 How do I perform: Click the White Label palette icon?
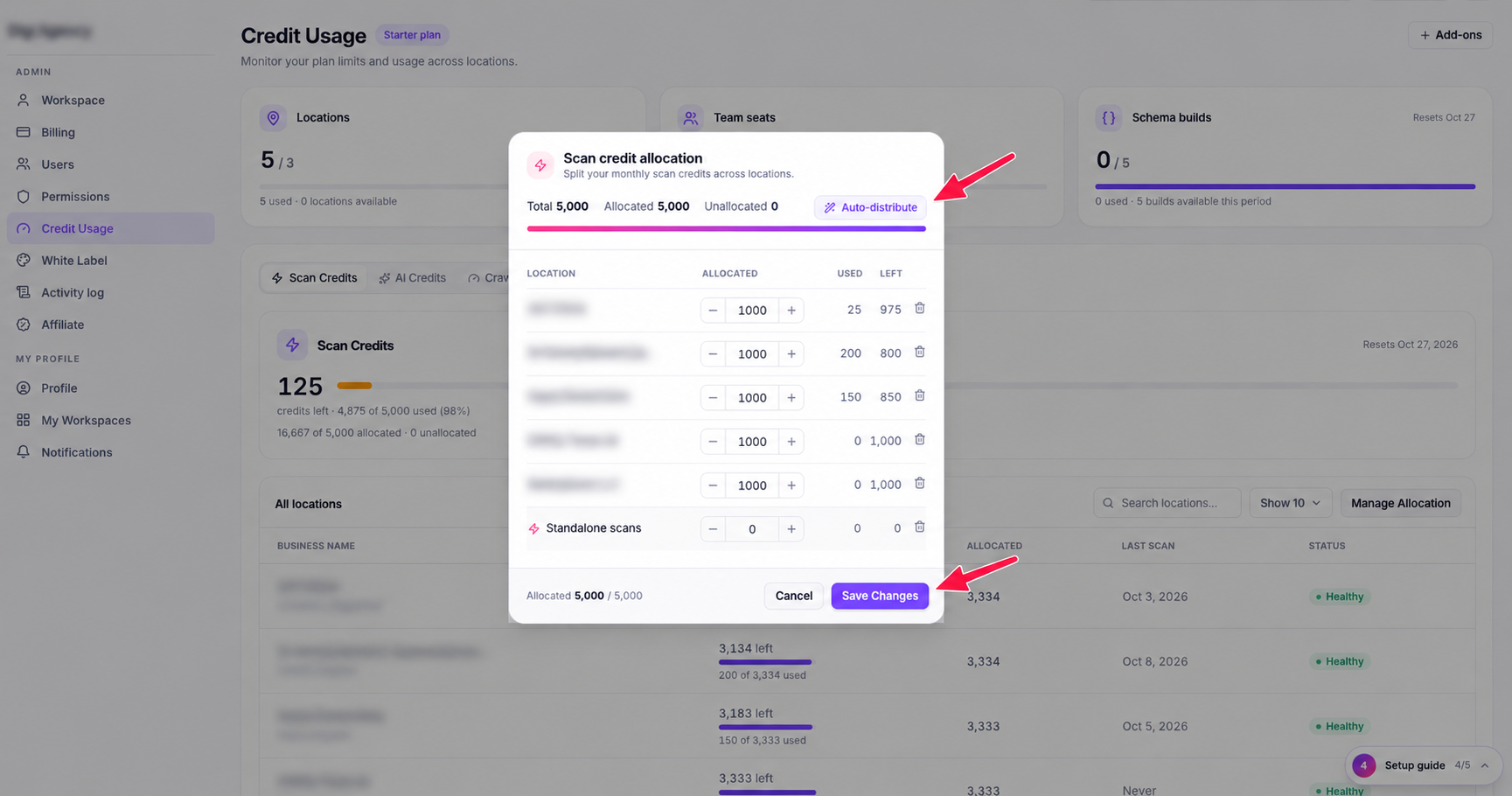(24, 261)
